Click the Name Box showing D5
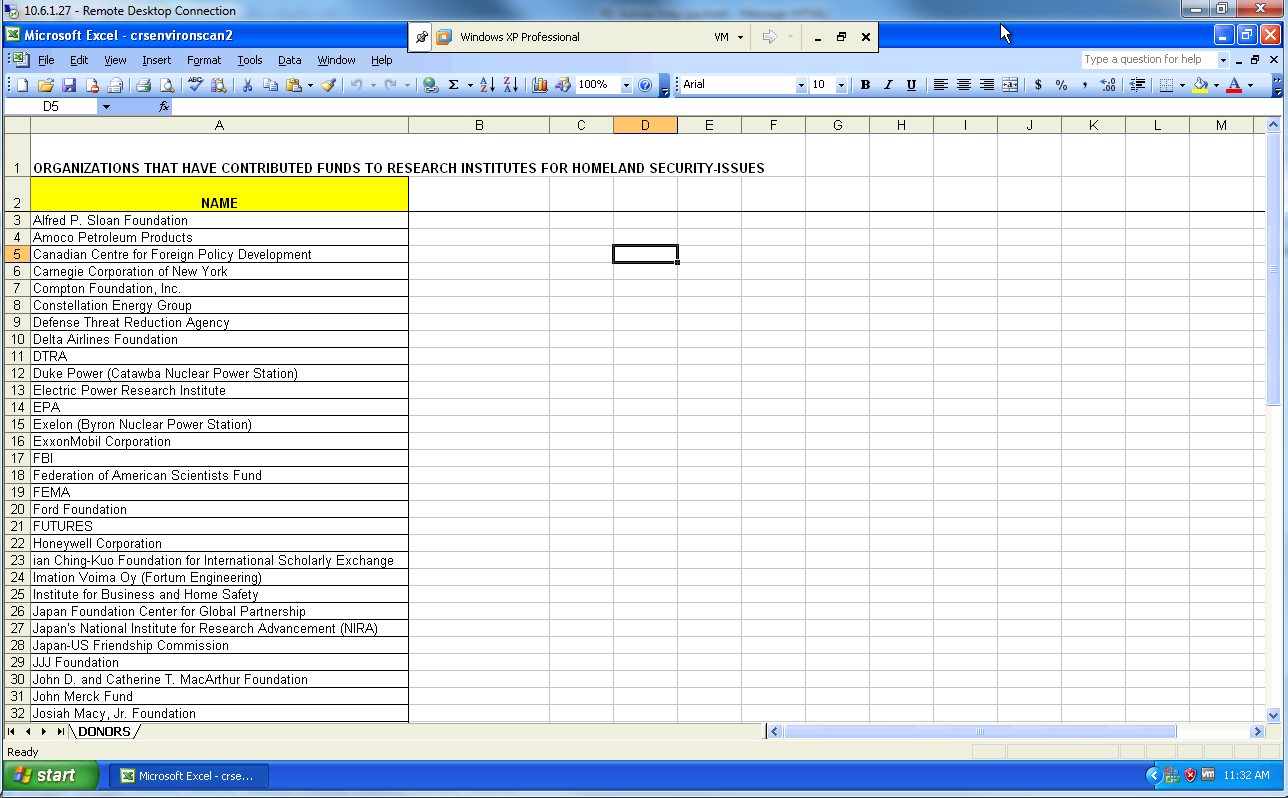Viewport: 1288px width, 798px height. (52, 106)
